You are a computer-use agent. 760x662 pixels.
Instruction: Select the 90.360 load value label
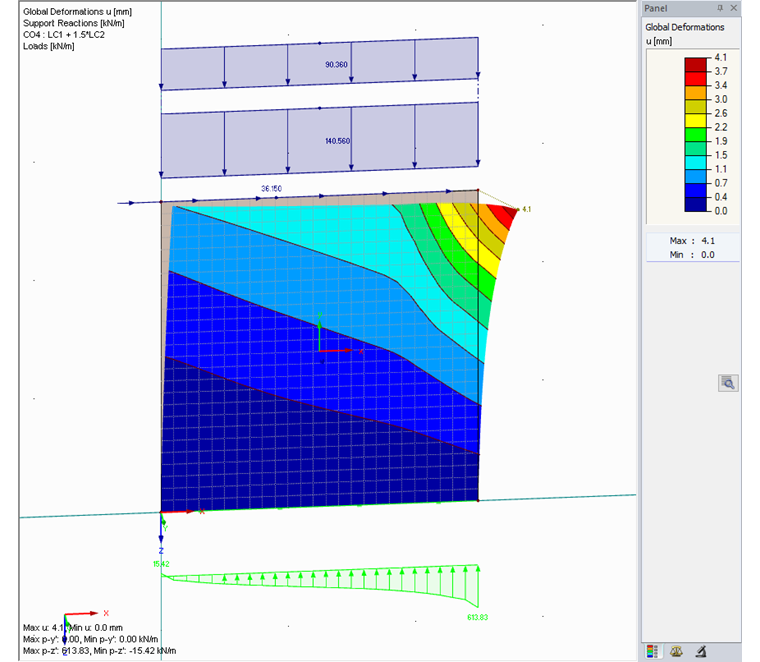coord(336,64)
